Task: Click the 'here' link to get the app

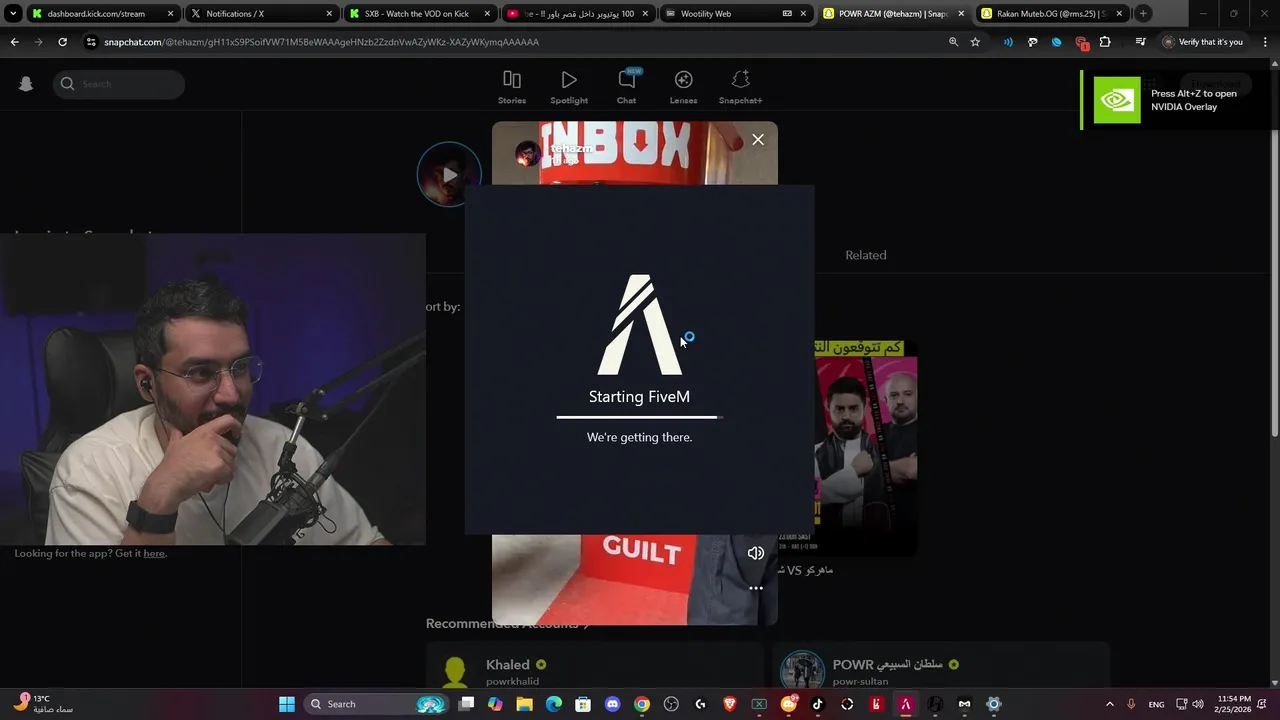Action: [154, 553]
